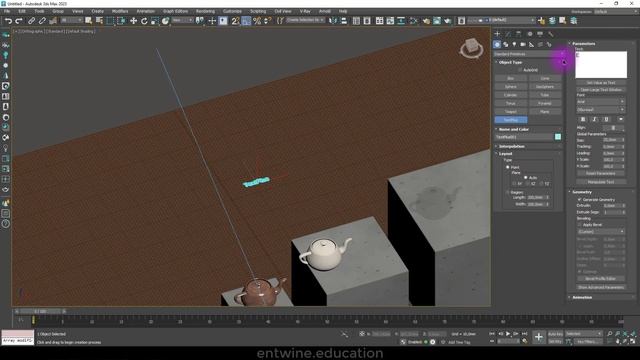Select the XZ plane radio button
The image size is (640, 360).
pyautogui.click(x=528, y=184)
